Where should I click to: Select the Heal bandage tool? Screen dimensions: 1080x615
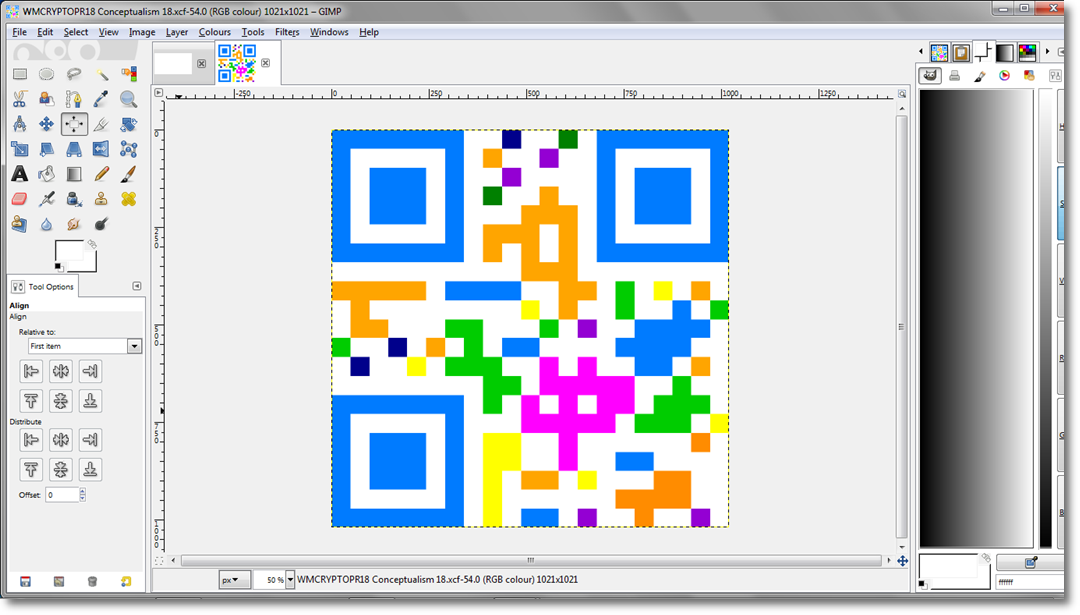pyautogui.click(x=128, y=199)
